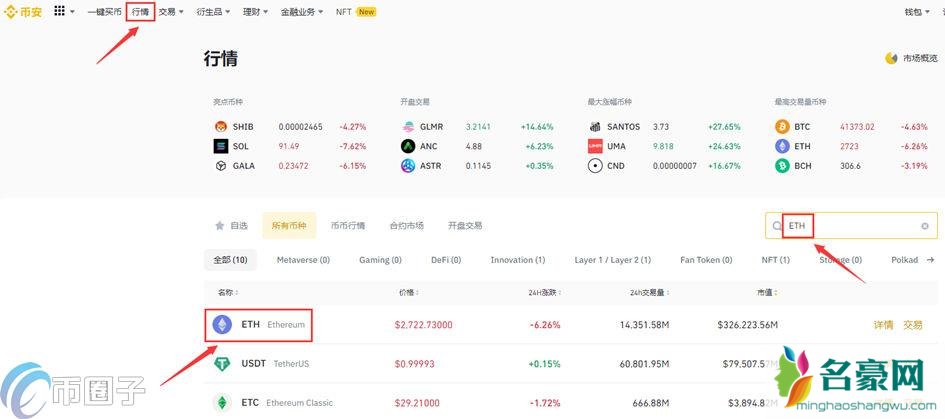Viewport: 945px width, 419px height.
Task: Click 交易 link in ETH row
Action: point(913,325)
